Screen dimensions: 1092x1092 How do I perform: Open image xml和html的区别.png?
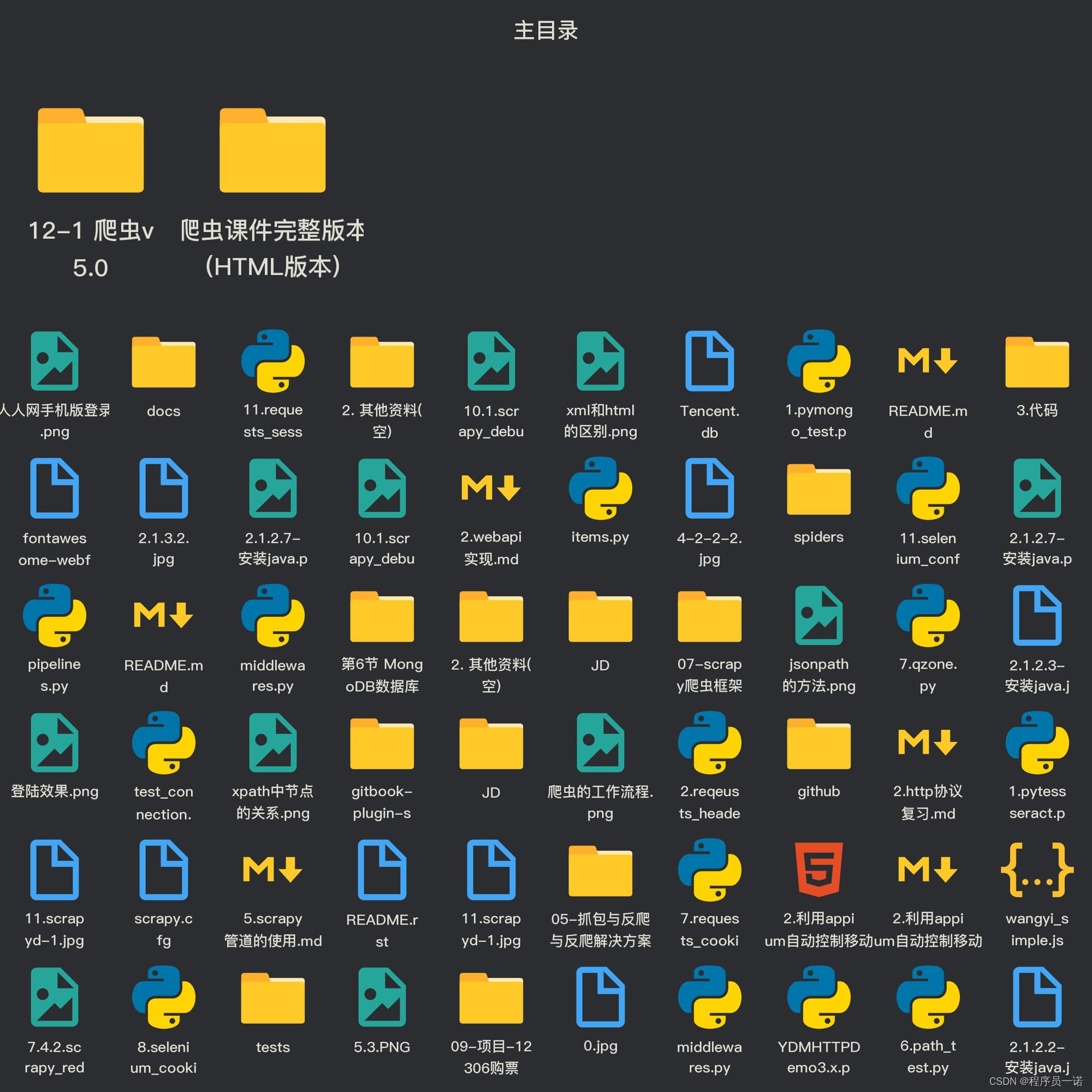tap(600, 361)
